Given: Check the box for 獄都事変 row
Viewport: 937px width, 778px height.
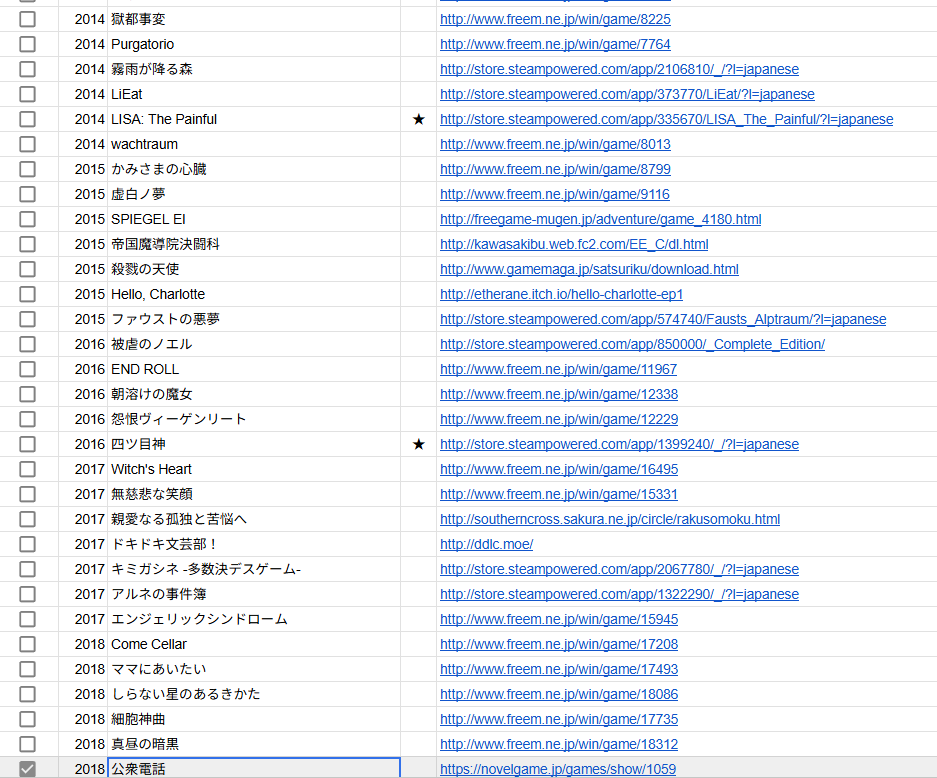Looking at the screenshot, I should coord(27,19).
